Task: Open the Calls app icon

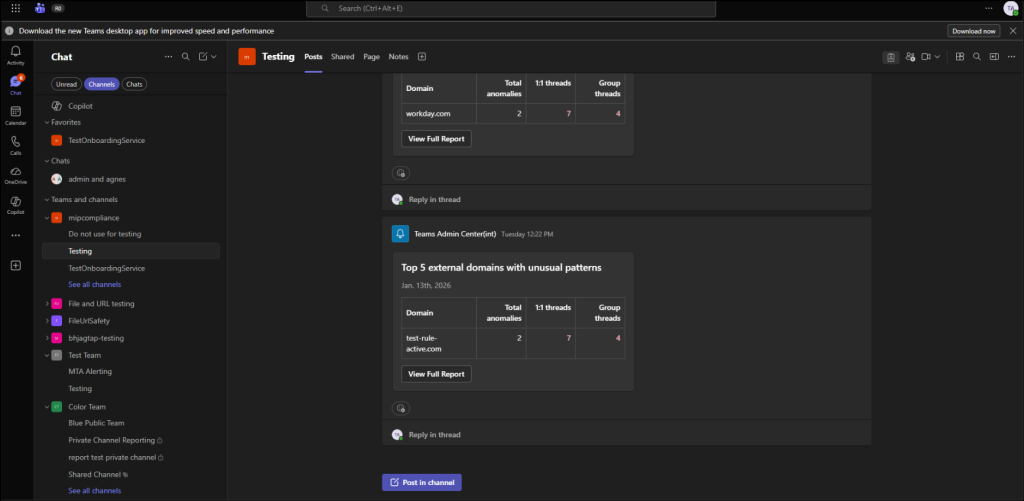Action: pyautogui.click(x=15, y=145)
